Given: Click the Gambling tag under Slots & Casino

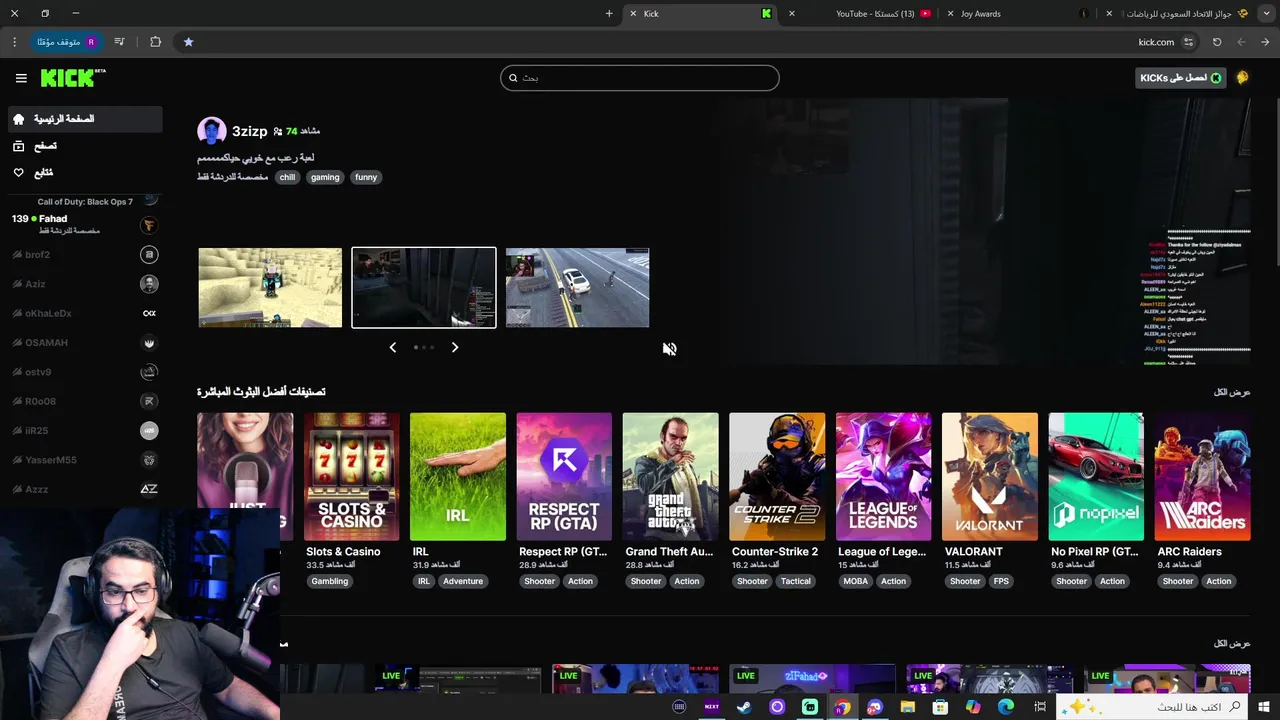Looking at the screenshot, I should point(330,581).
